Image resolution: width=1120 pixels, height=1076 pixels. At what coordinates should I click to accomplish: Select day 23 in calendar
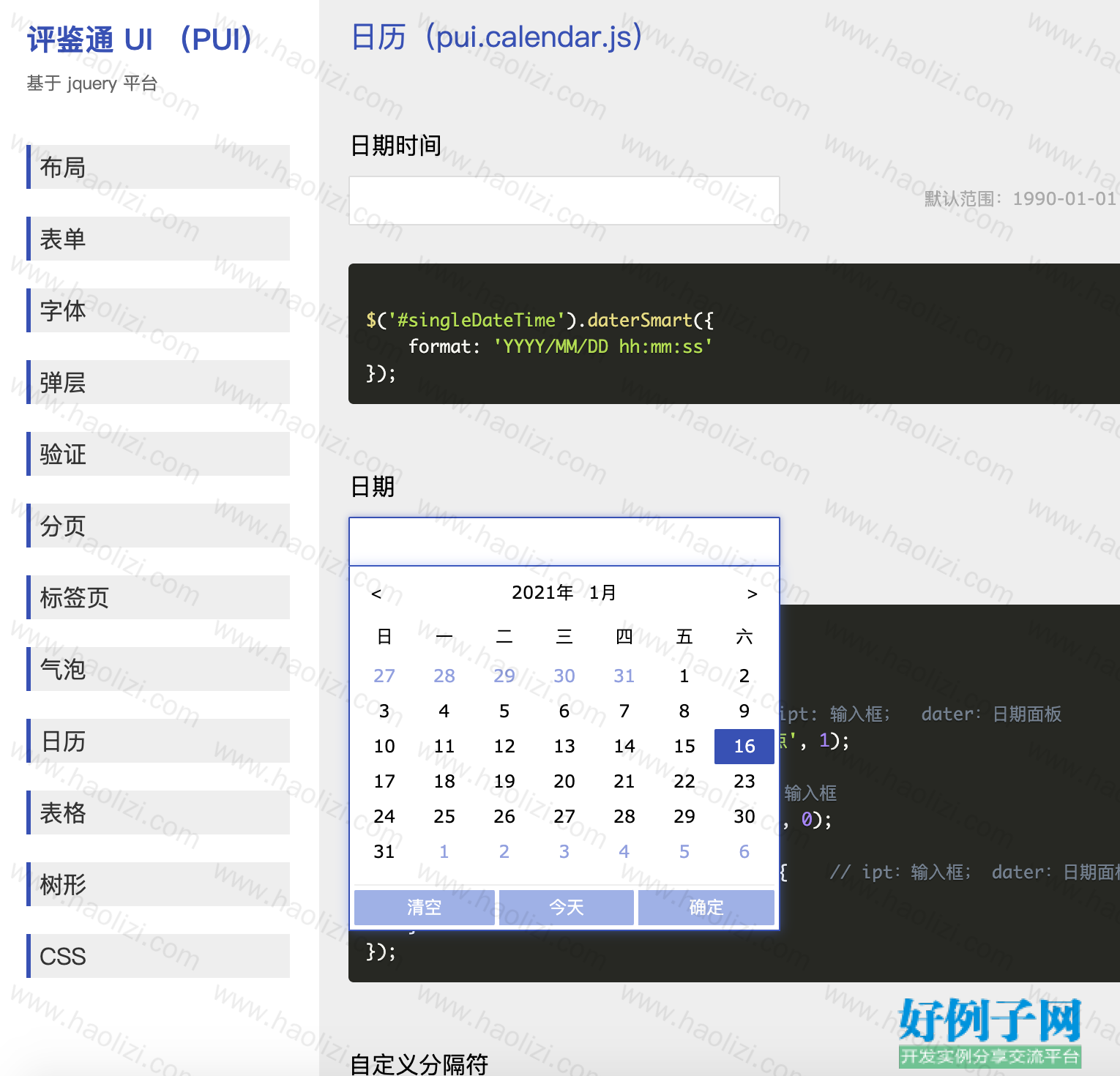click(744, 781)
